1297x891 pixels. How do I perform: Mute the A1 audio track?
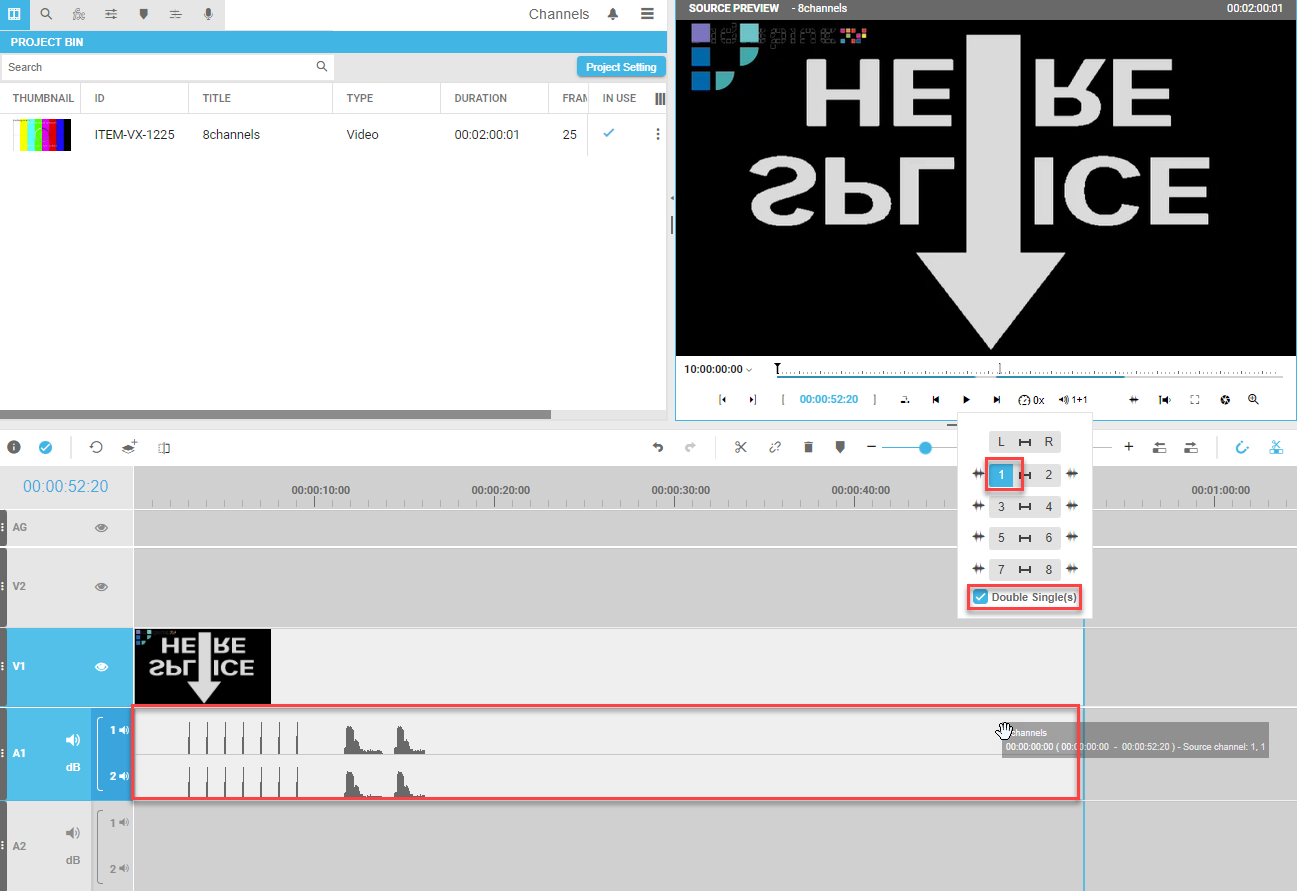[x=72, y=740]
